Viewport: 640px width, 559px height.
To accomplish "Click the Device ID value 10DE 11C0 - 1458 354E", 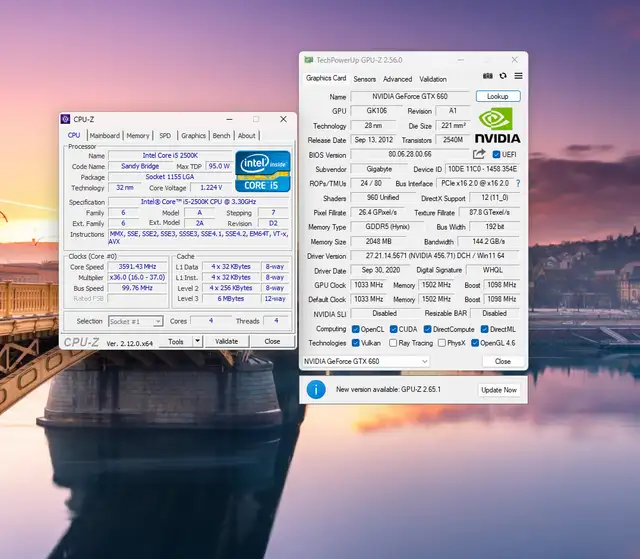I will coord(482,169).
